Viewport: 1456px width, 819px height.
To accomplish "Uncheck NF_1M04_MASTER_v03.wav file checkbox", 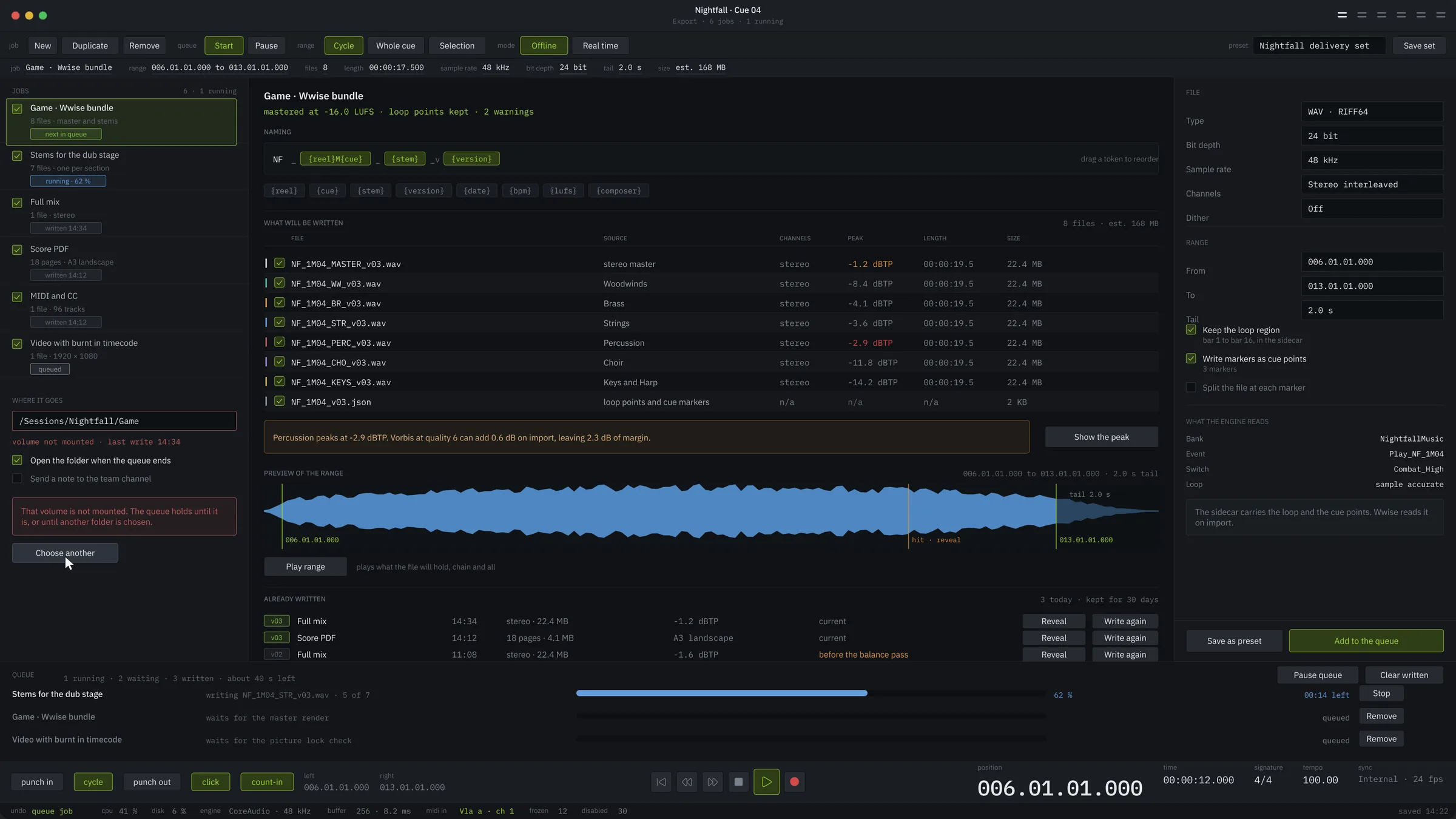I will (279, 263).
